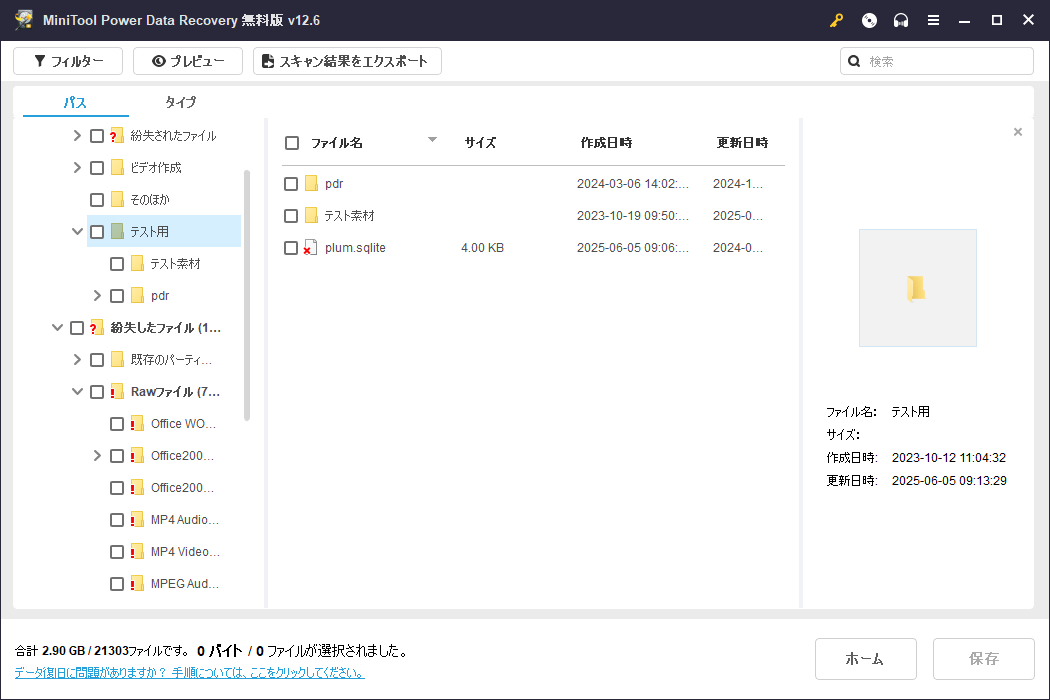
Task: Check the pdr row checkbox in file list
Action: (x=291, y=184)
